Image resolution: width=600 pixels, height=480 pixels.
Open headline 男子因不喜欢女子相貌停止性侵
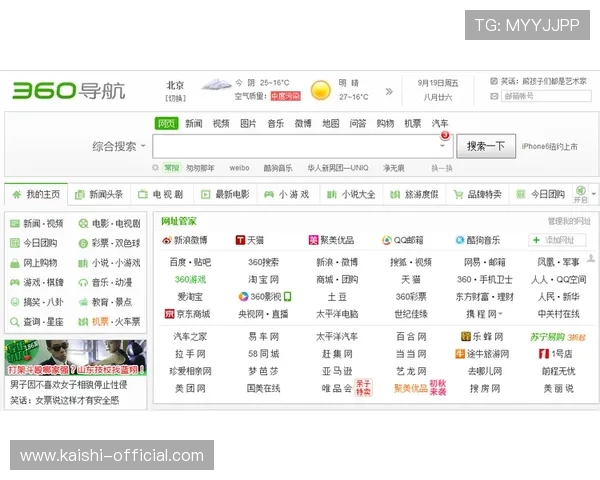click(69, 385)
